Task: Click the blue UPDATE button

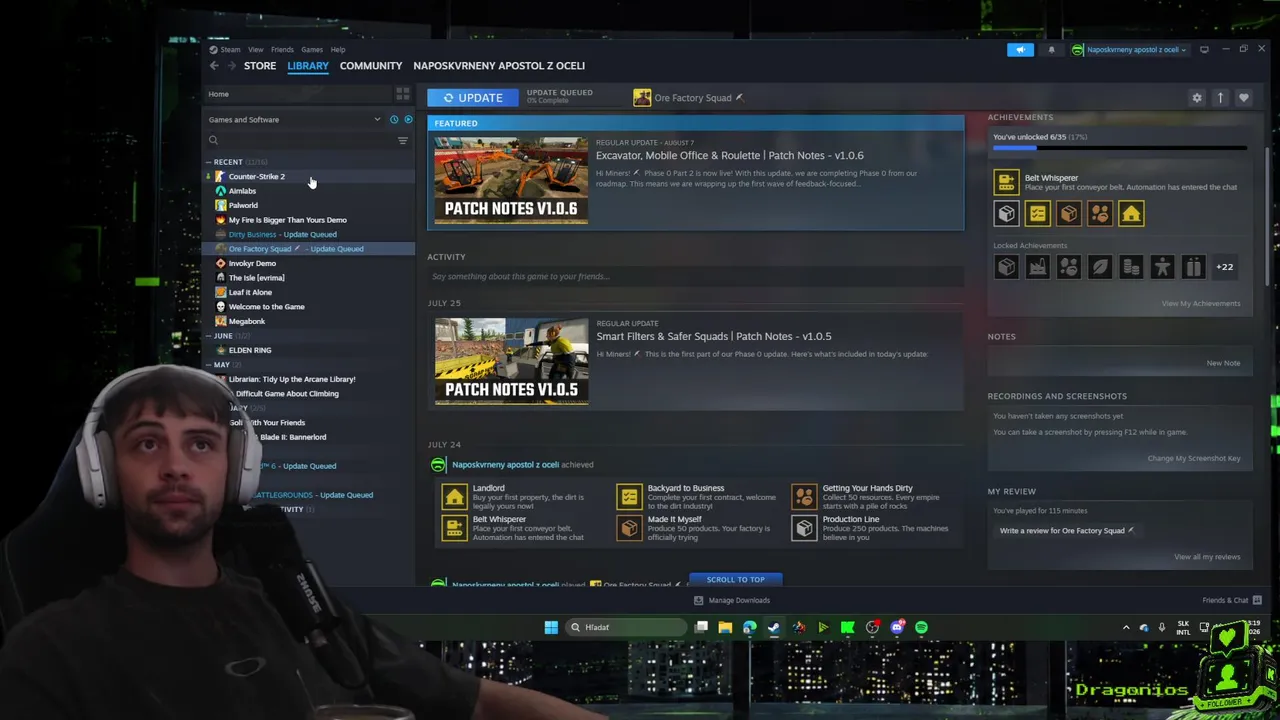Action: 473,98
